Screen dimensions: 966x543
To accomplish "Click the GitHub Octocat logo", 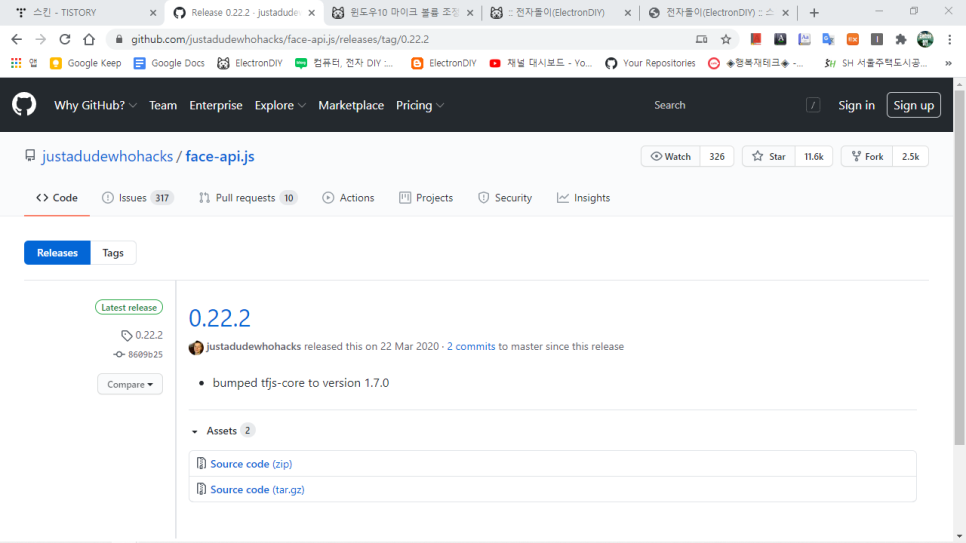I will coord(24,105).
